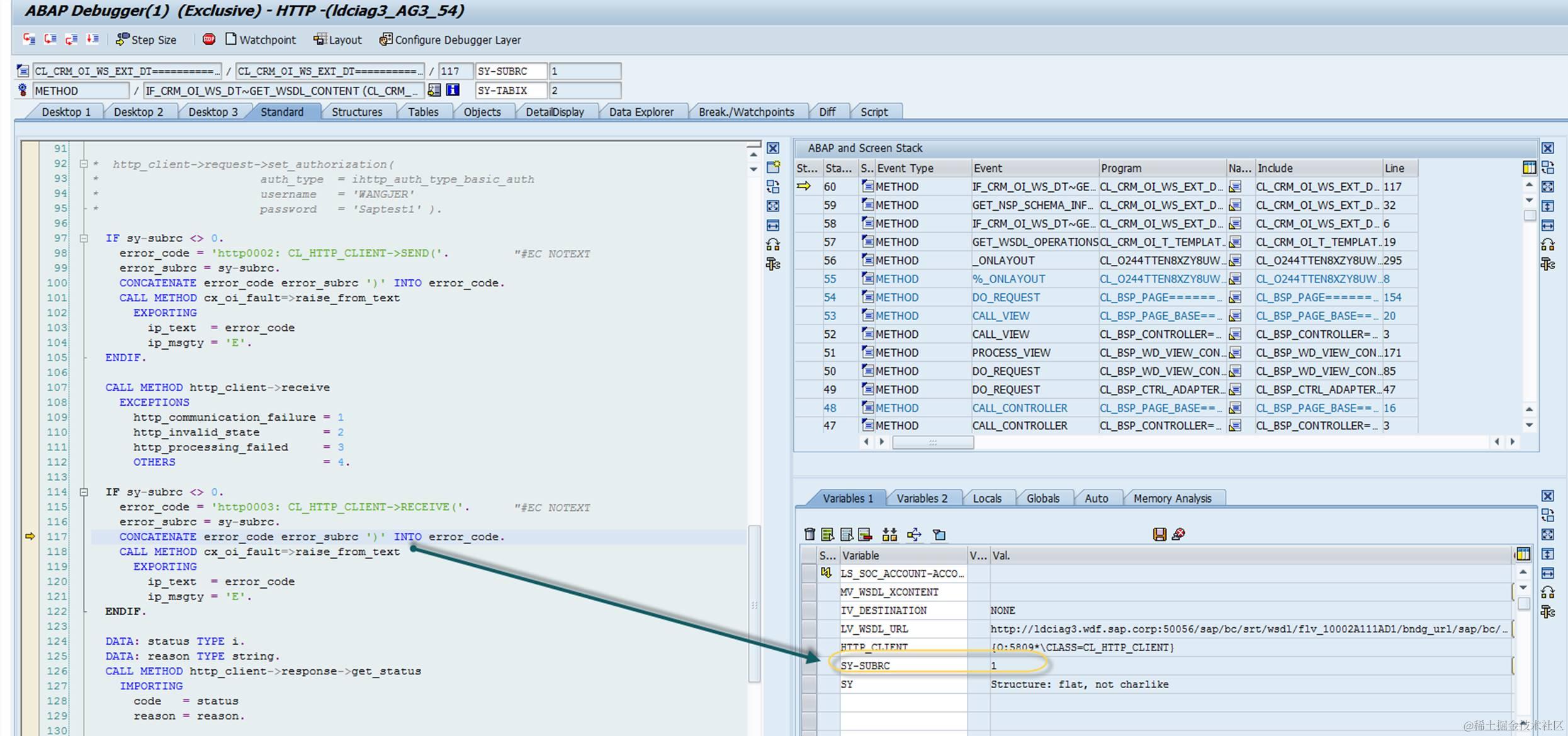Screen dimensions: 1568x736
Task: Open the Locals variables tab
Action: coord(986,498)
